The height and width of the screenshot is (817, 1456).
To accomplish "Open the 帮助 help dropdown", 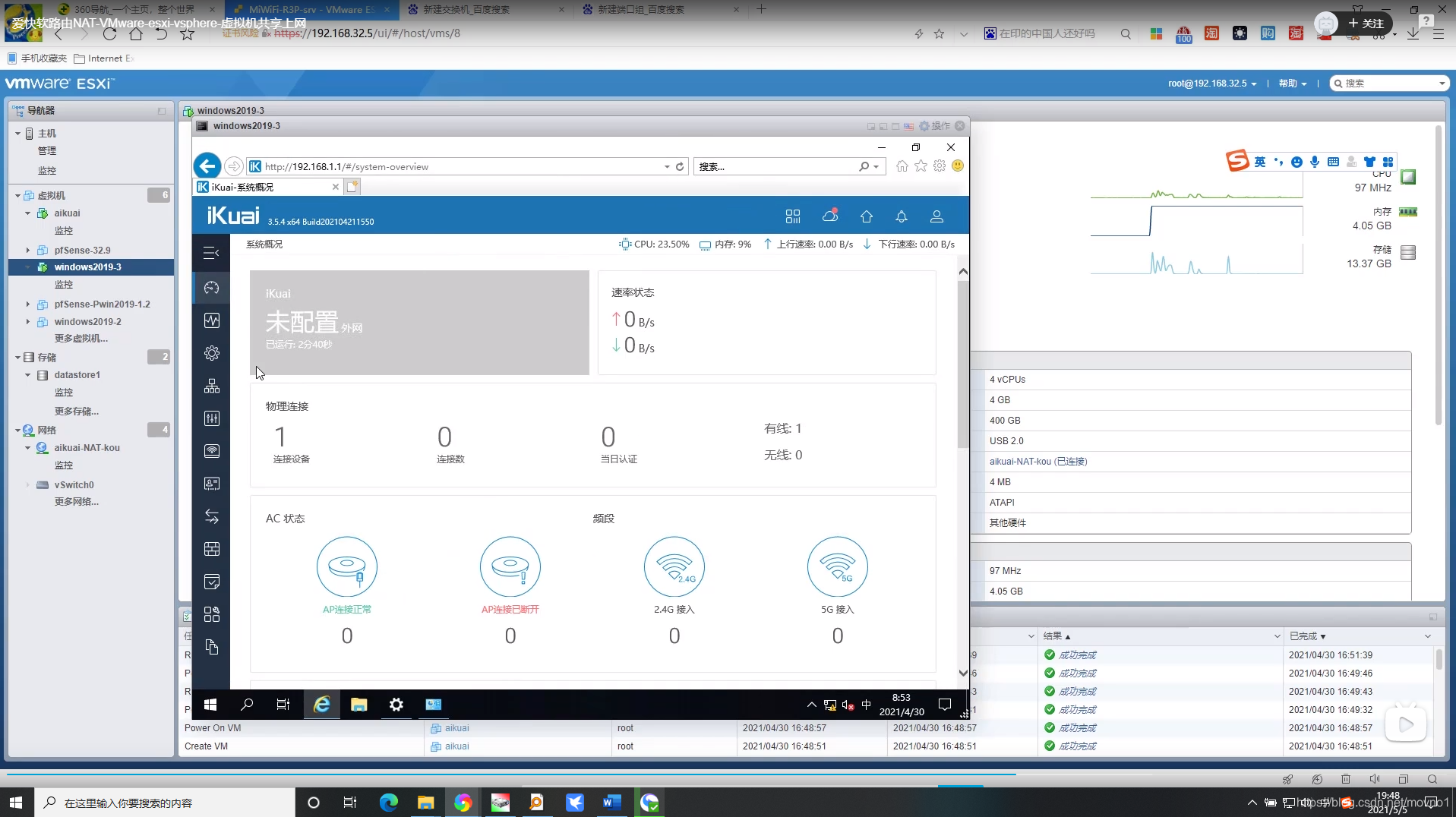I will click(1292, 84).
